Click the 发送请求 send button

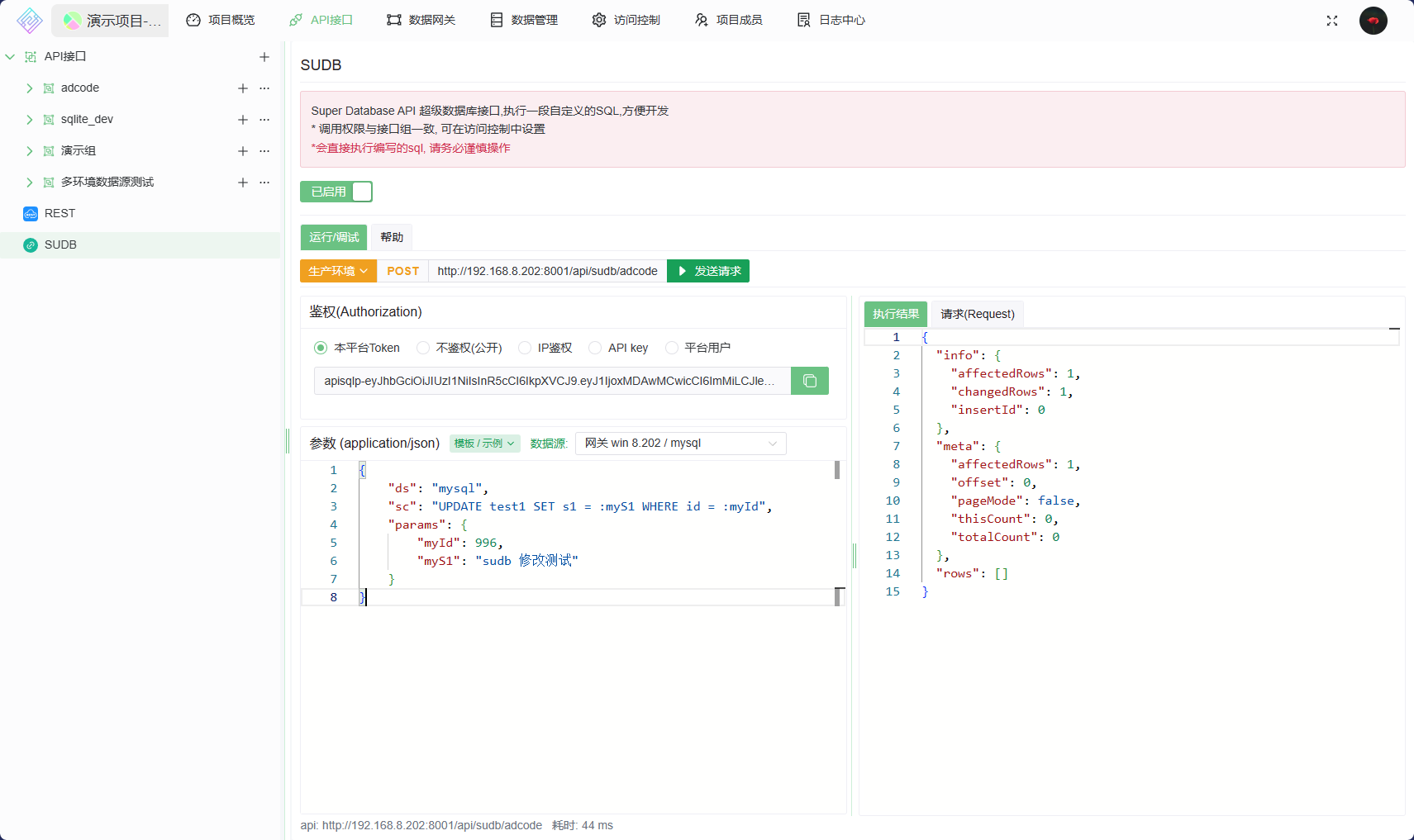point(708,271)
